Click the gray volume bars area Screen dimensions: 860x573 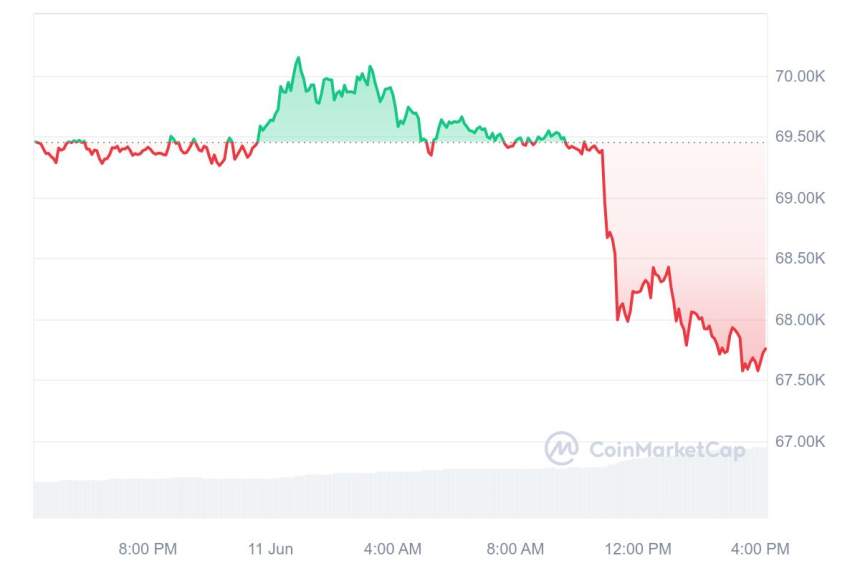pos(400,495)
